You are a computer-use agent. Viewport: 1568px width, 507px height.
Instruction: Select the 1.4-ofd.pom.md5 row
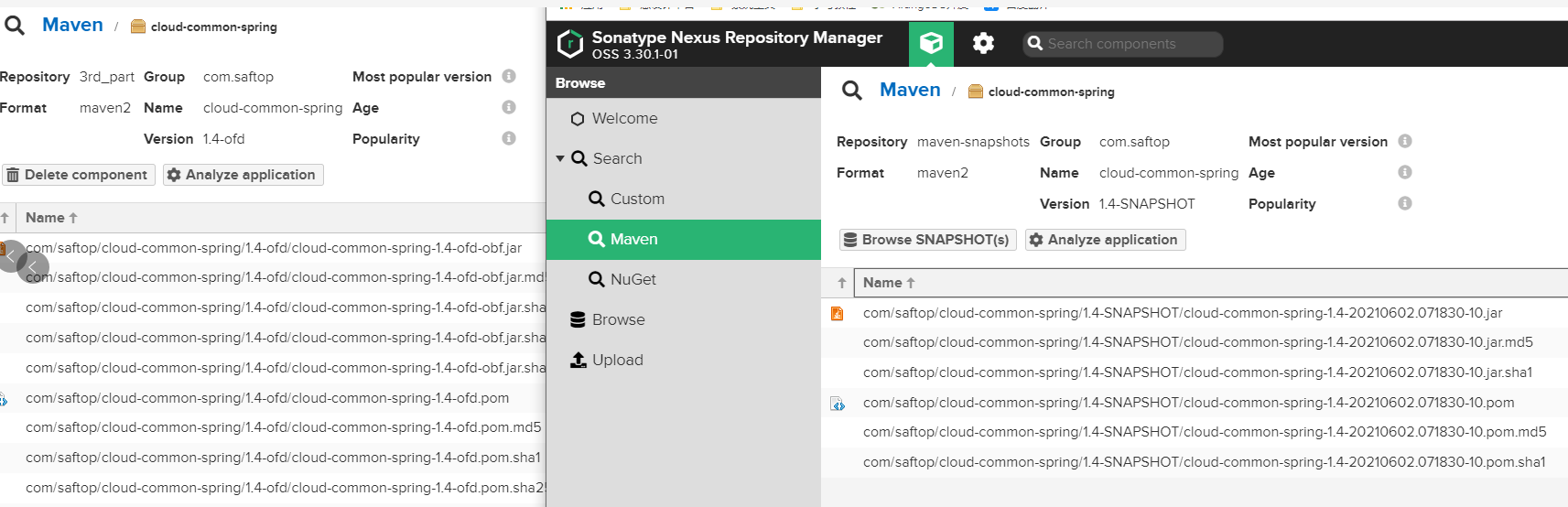point(273,427)
